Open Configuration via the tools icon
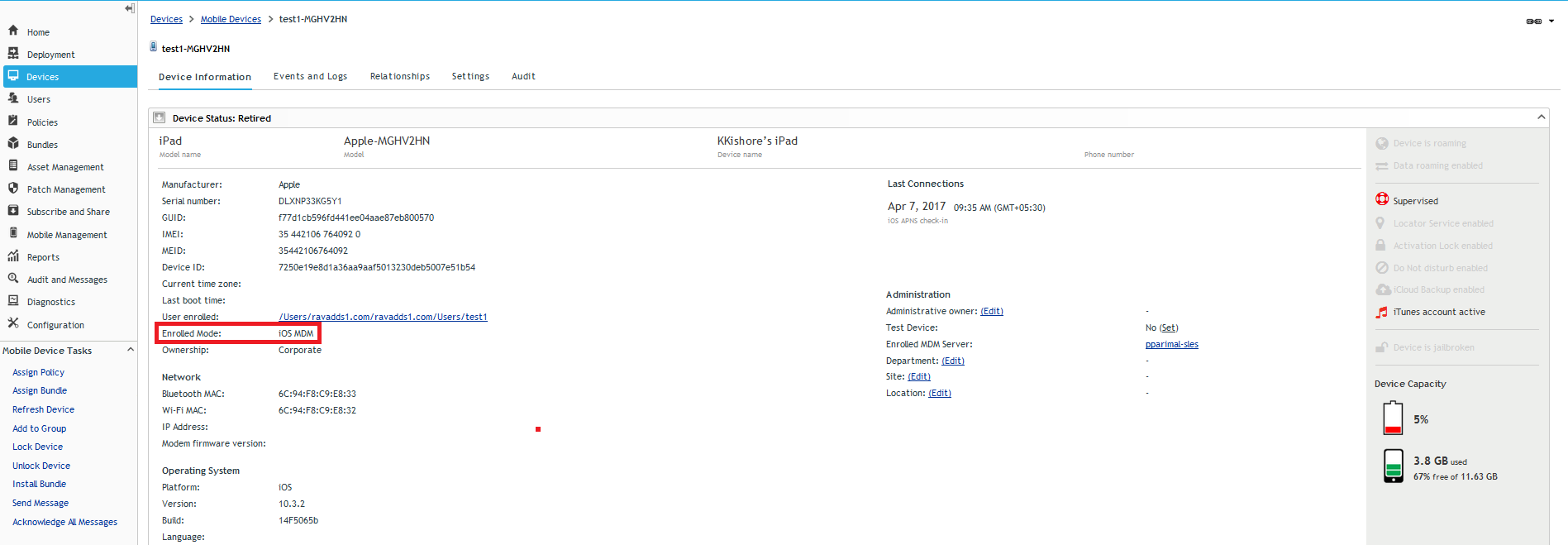The height and width of the screenshot is (545, 1568). 13,323
